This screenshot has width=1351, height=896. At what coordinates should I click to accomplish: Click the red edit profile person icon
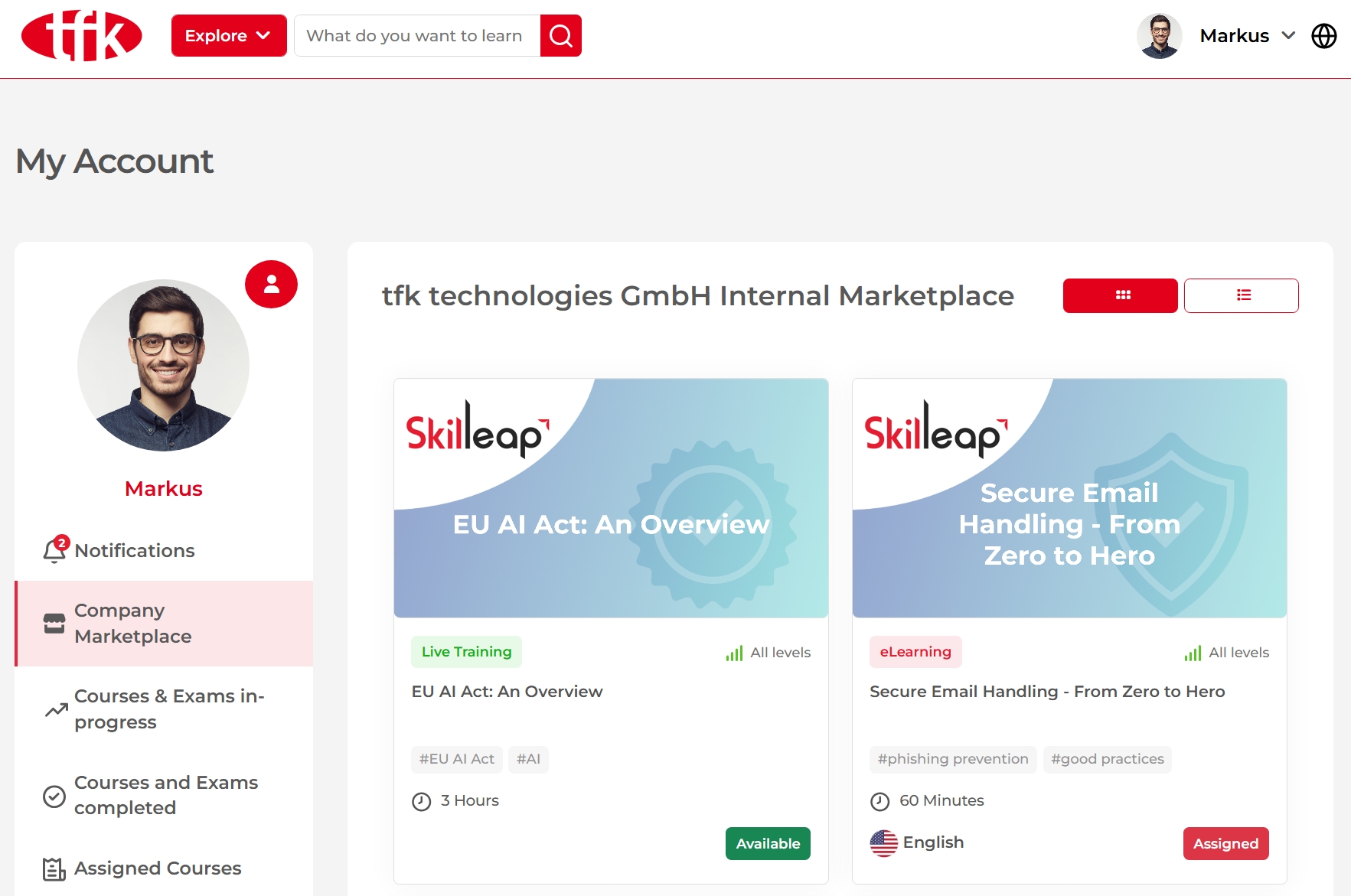click(x=271, y=285)
